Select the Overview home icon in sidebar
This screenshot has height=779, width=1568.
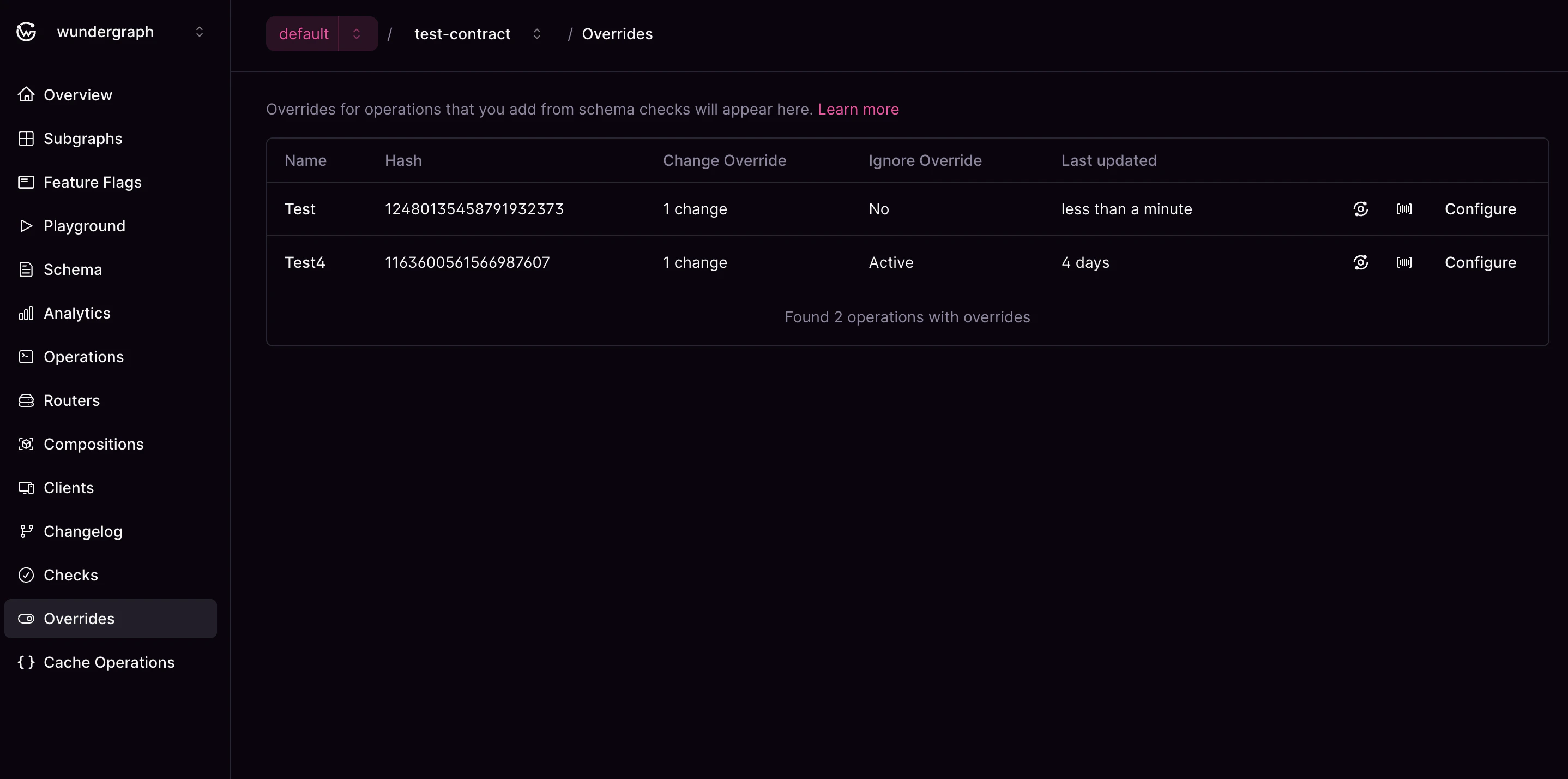point(26,94)
